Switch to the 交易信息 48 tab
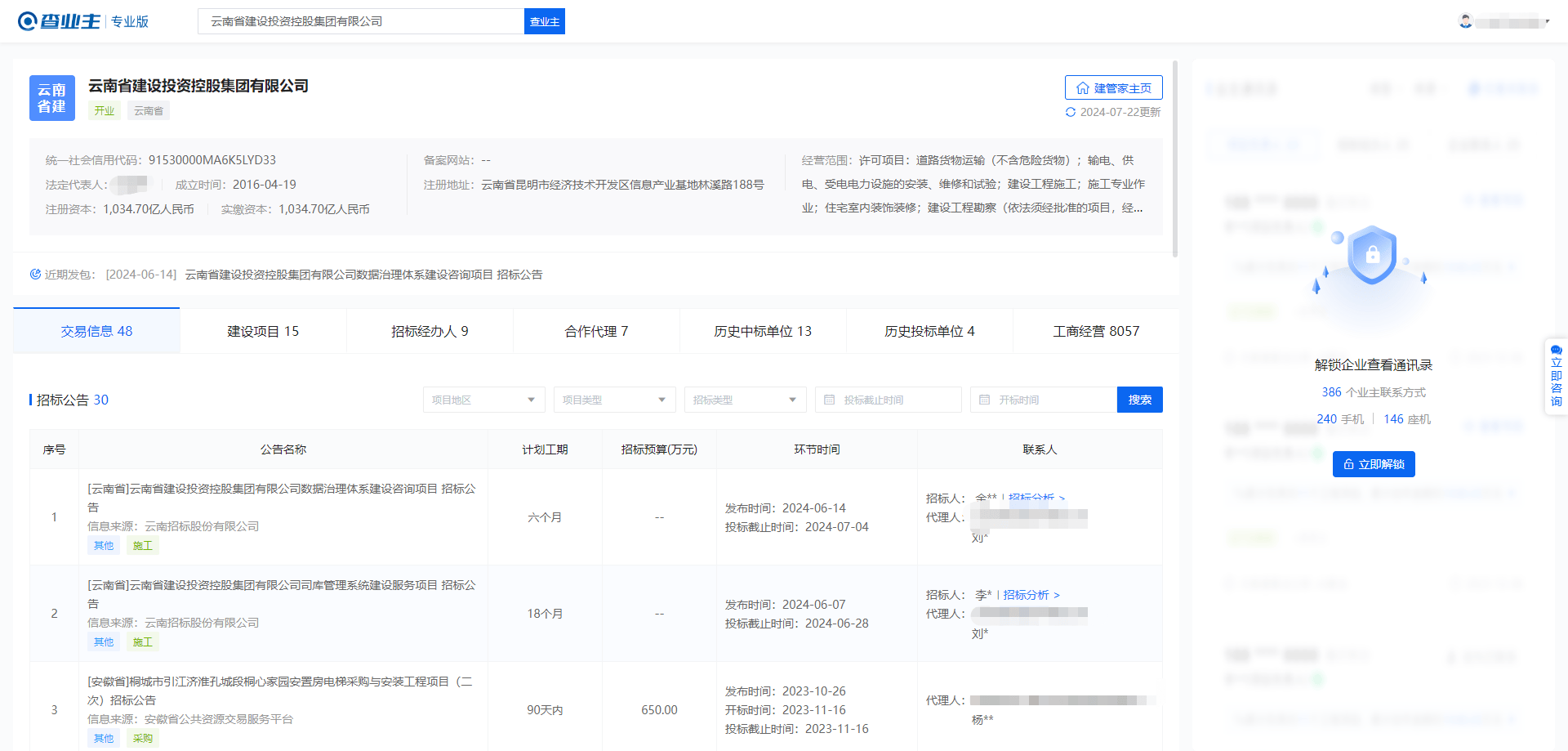The image size is (1568, 751). (x=96, y=331)
